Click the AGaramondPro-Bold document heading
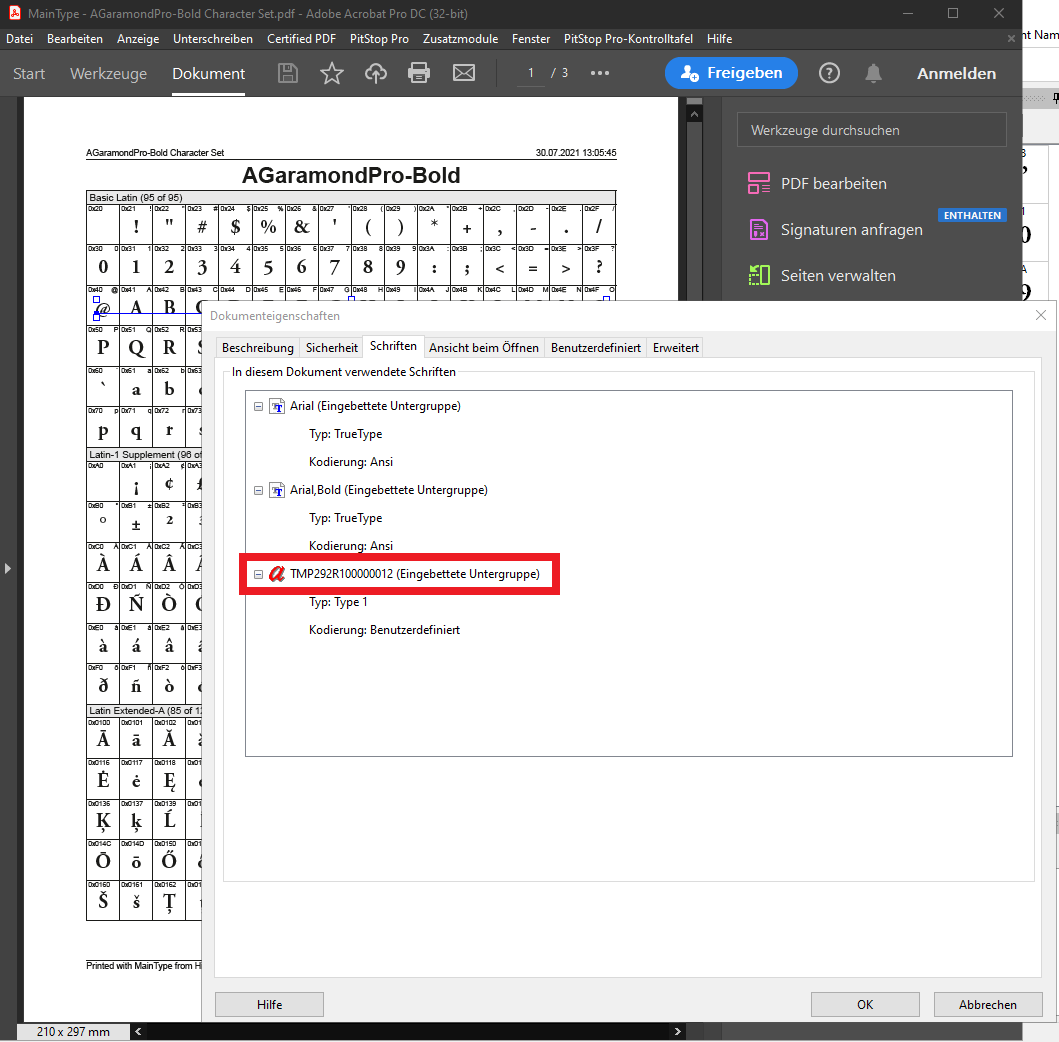1059x1042 pixels. click(x=351, y=176)
